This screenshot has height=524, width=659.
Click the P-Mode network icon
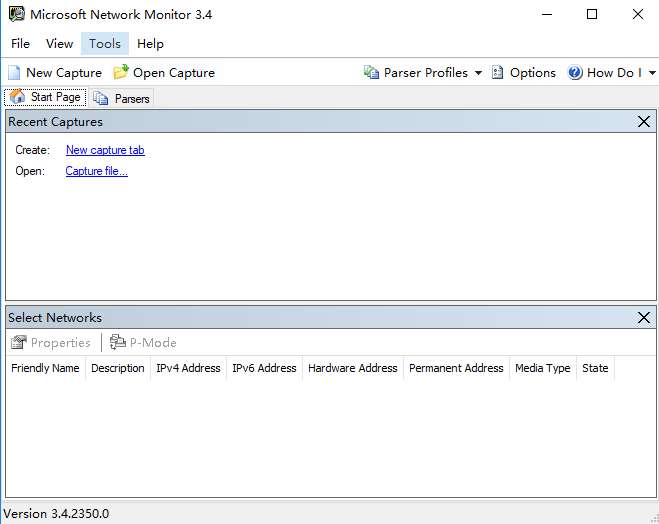118,342
